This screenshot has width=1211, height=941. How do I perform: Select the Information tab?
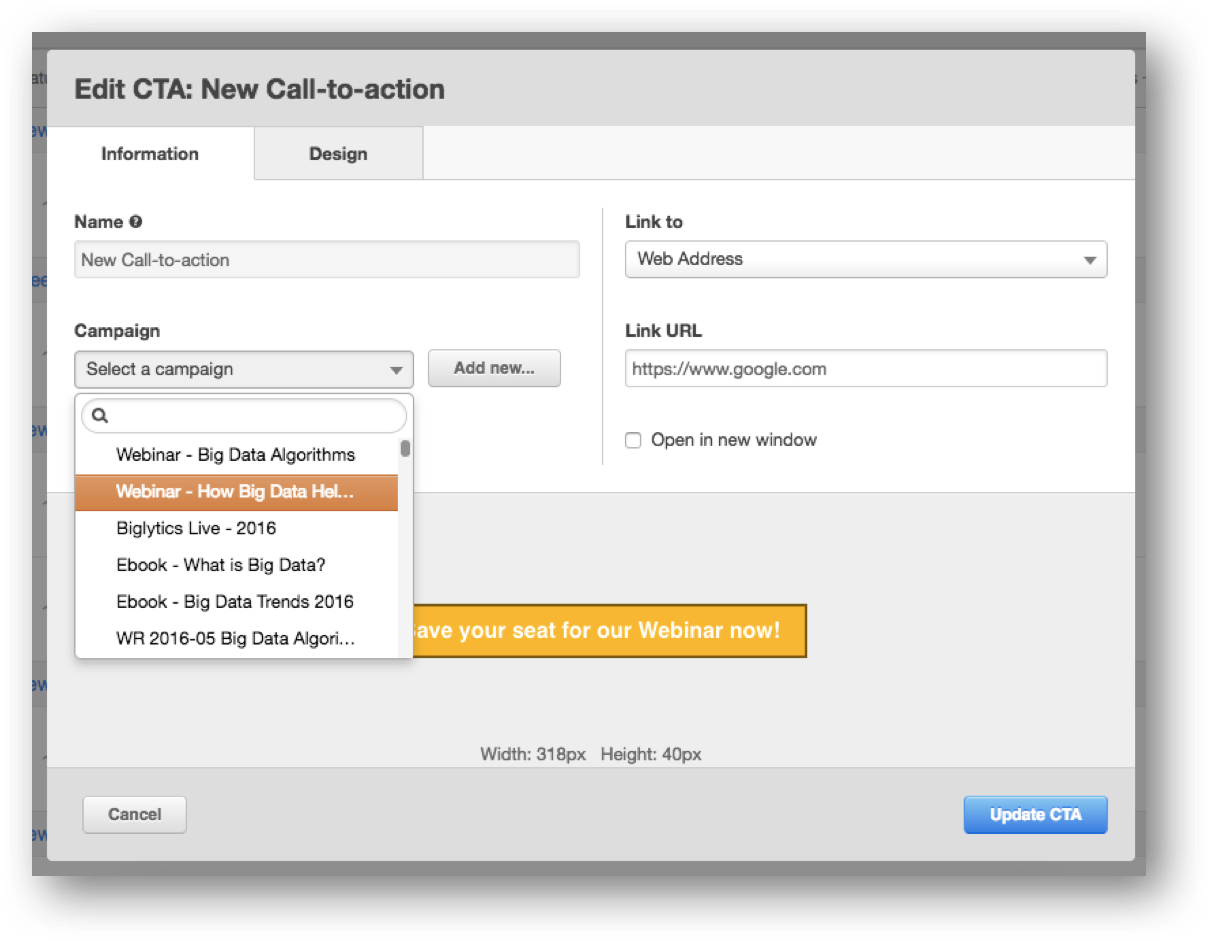(x=148, y=154)
